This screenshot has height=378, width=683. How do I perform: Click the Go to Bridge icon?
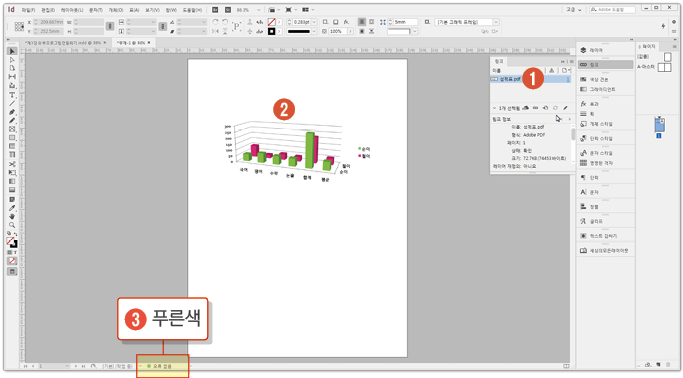pos(215,10)
